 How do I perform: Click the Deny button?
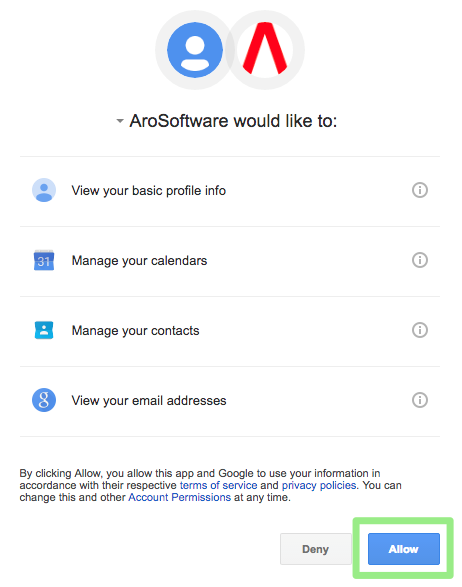point(316,549)
